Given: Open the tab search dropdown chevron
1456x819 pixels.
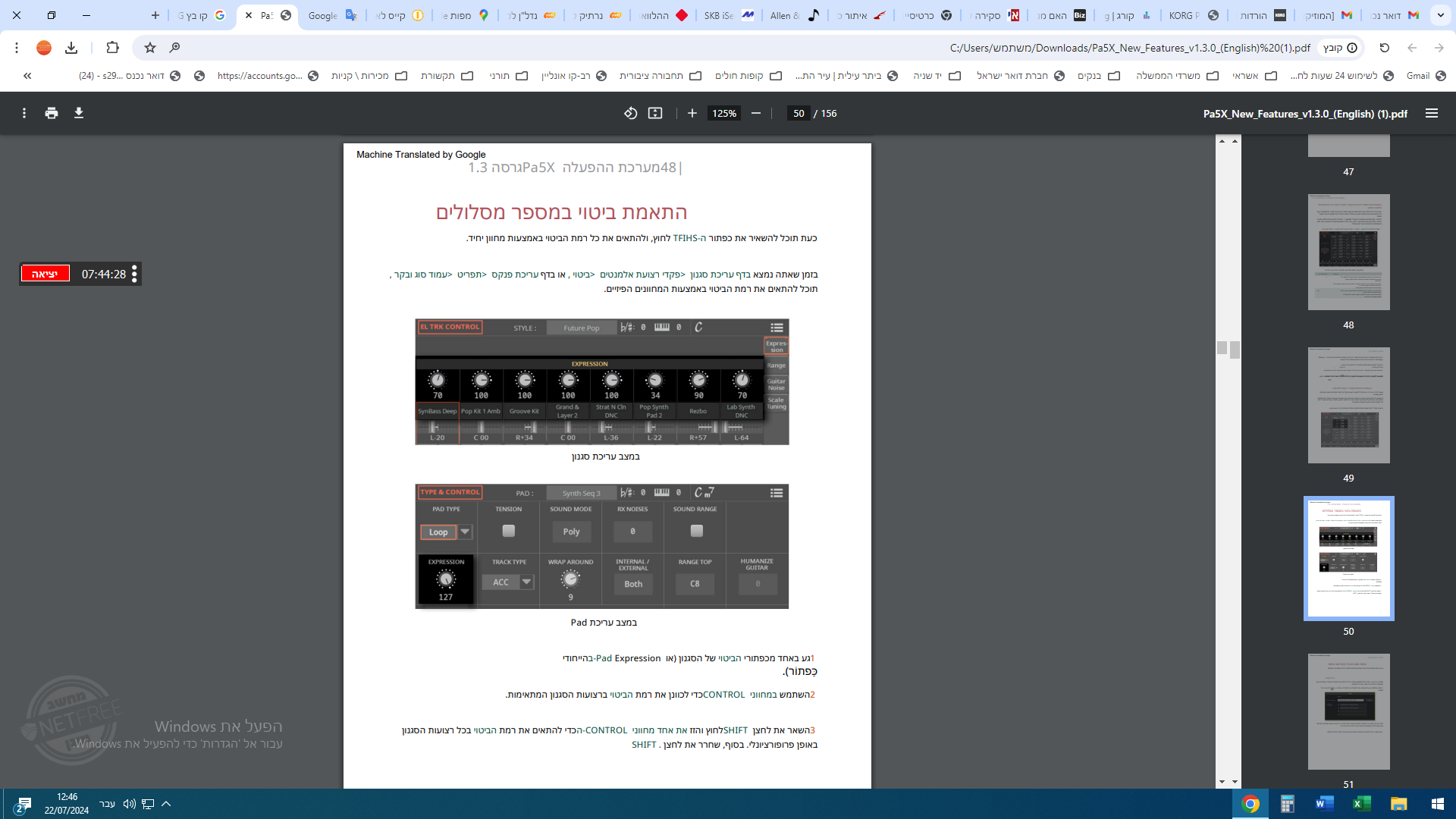Looking at the screenshot, I should [x=1441, y=15].
